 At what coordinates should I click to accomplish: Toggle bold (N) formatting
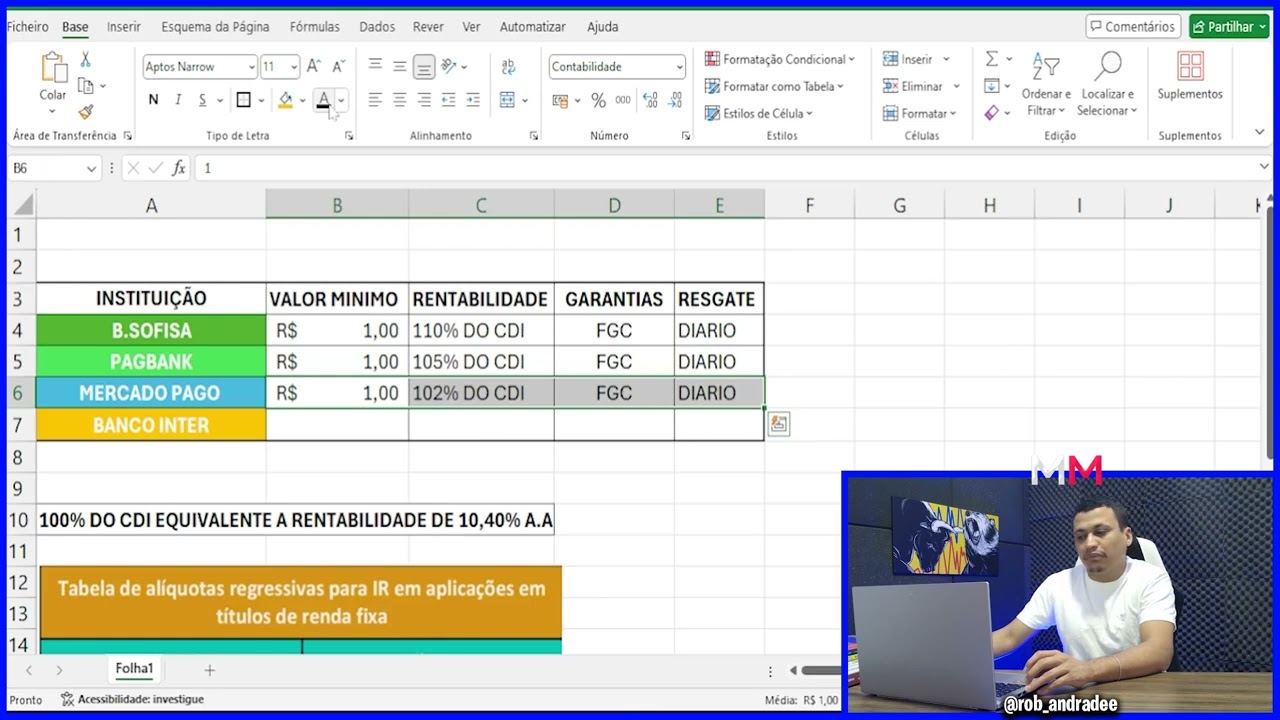point(153,100)
